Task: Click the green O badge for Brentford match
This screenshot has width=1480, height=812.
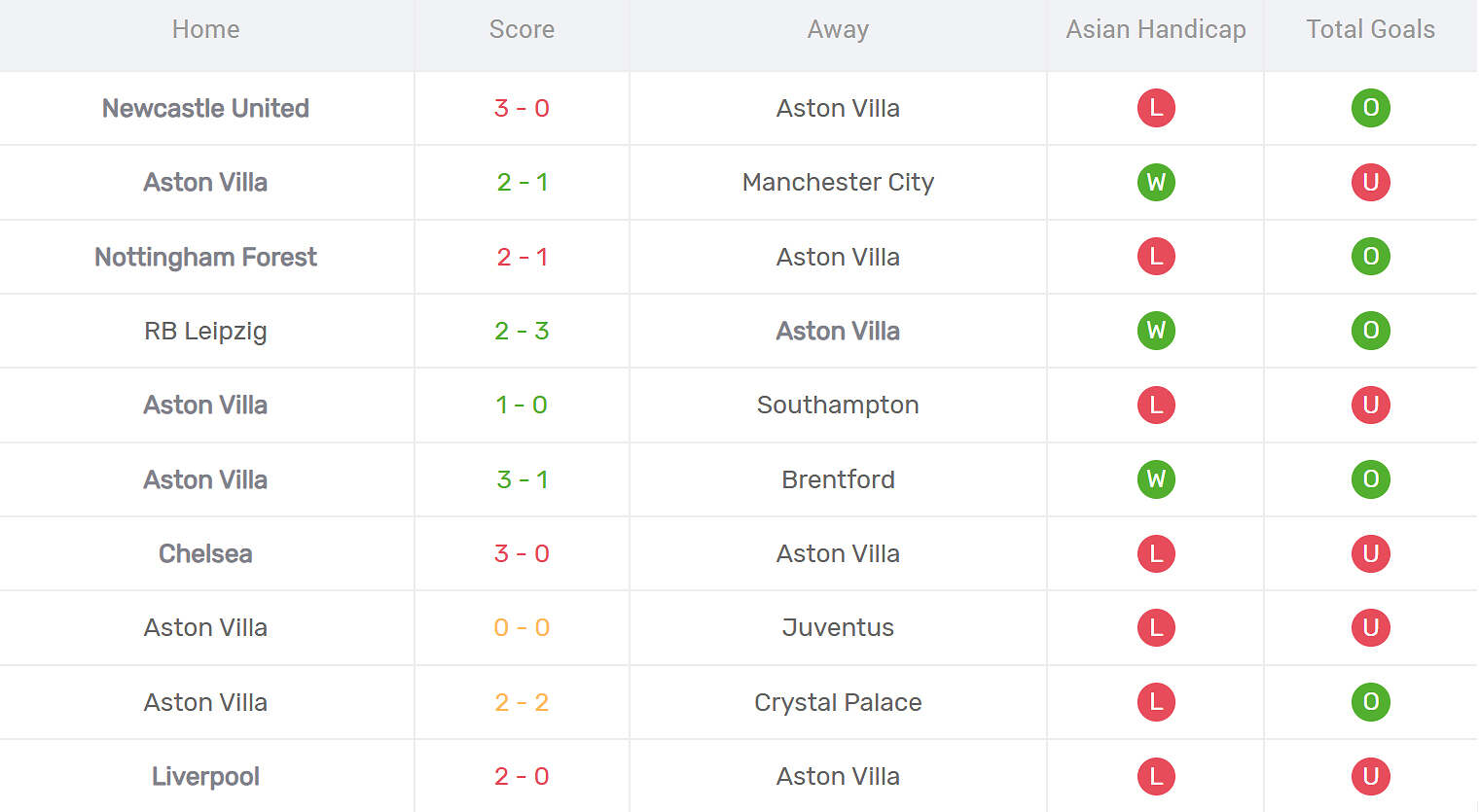Action: click(x=1370, y=479)
